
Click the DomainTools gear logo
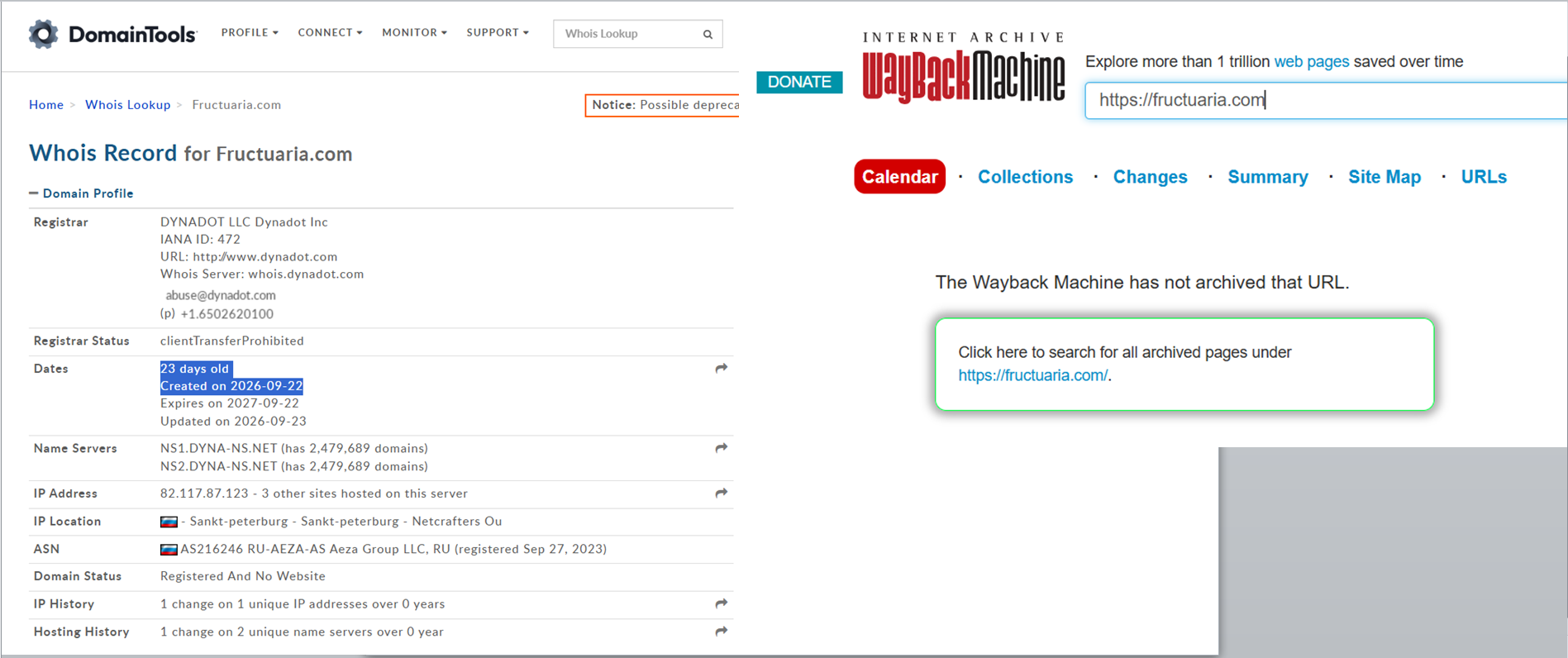pos(44,34)
